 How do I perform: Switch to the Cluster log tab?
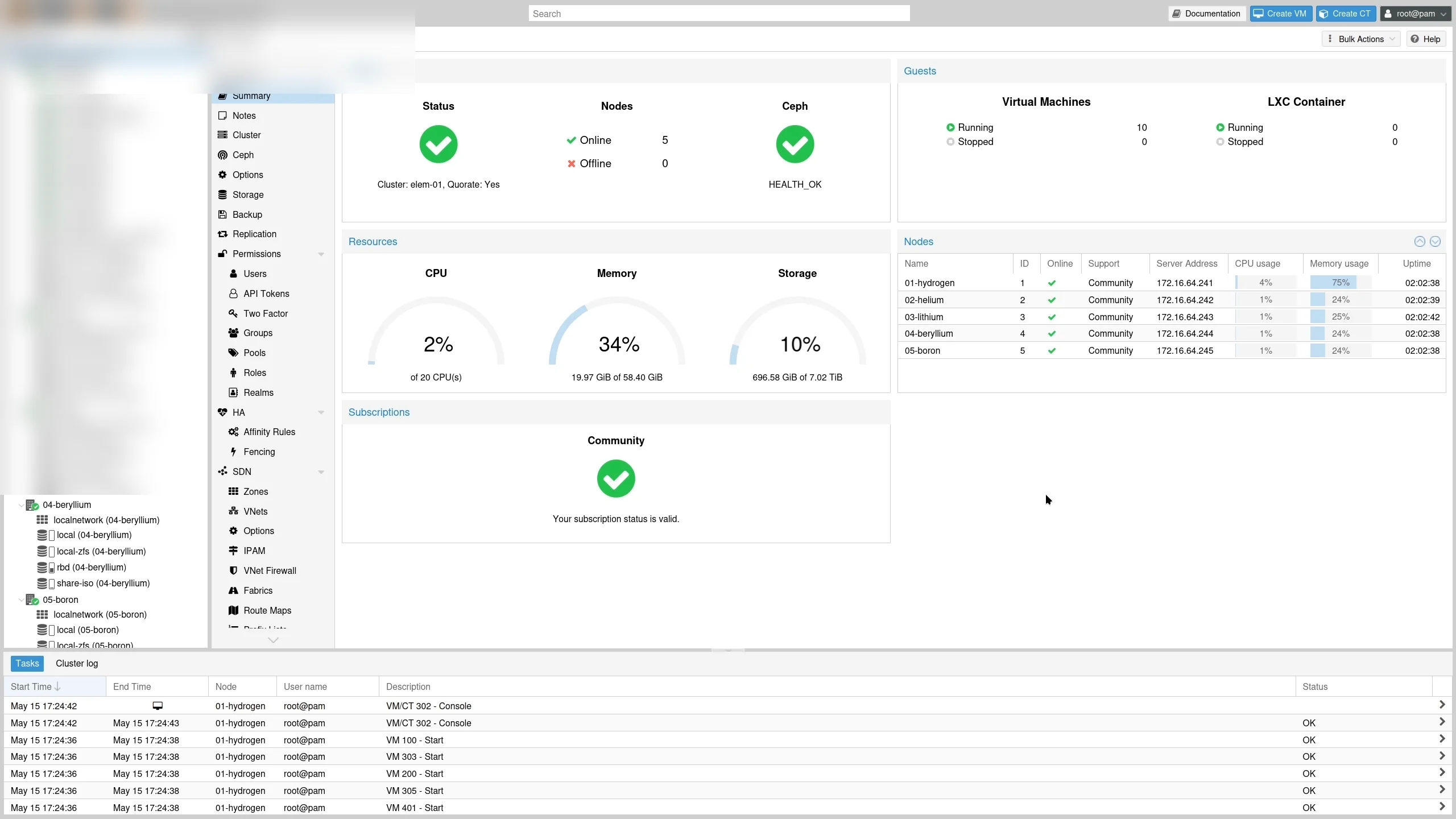[x=77, y=663]
